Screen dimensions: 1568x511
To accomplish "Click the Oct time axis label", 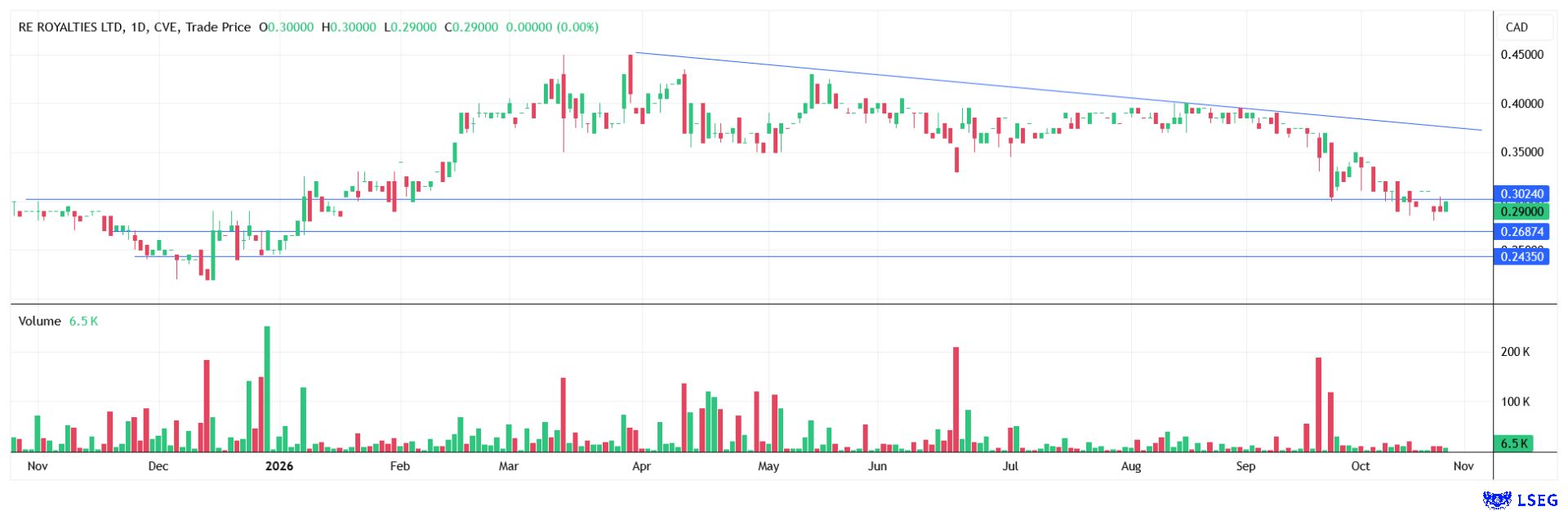I will pos(1361,466).
